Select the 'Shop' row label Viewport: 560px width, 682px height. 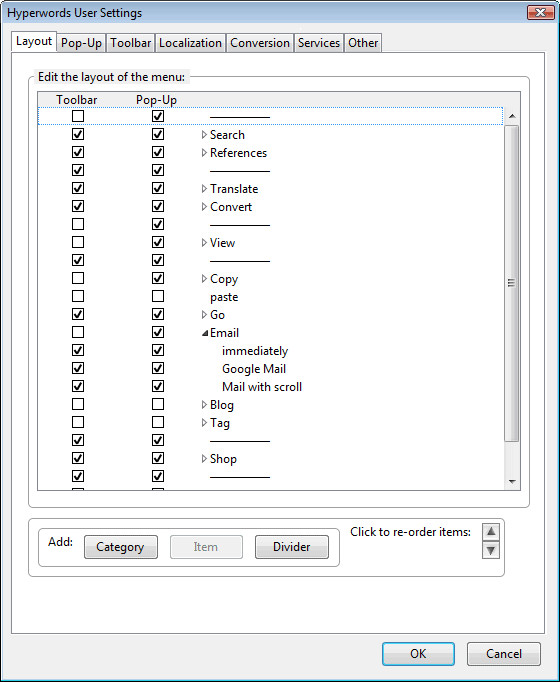coord(223,459)
